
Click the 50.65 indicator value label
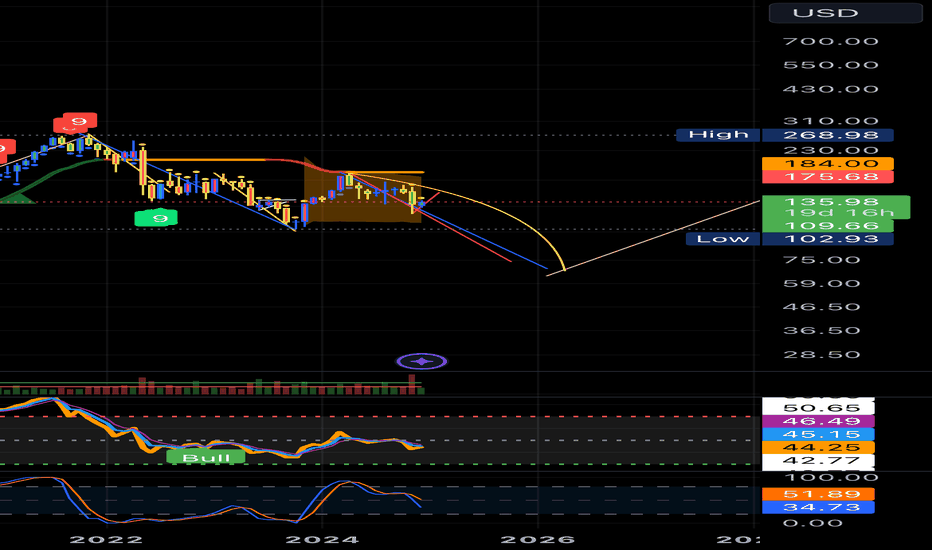818,407
